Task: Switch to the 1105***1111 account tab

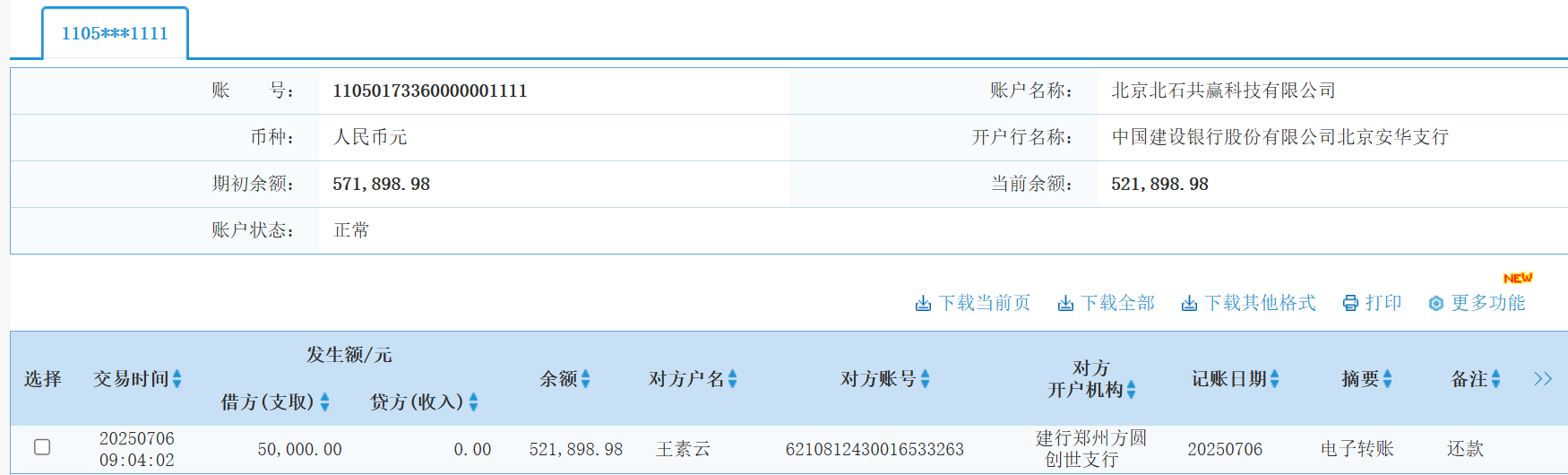Action: point(115,34)
